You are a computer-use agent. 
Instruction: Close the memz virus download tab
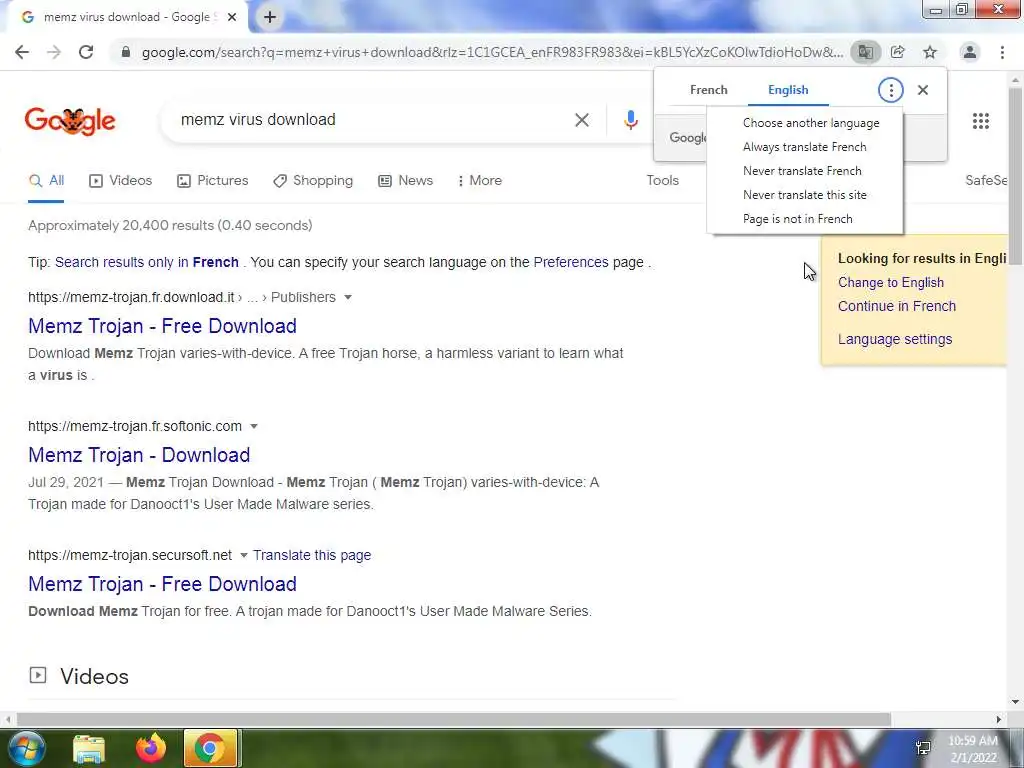232,18
